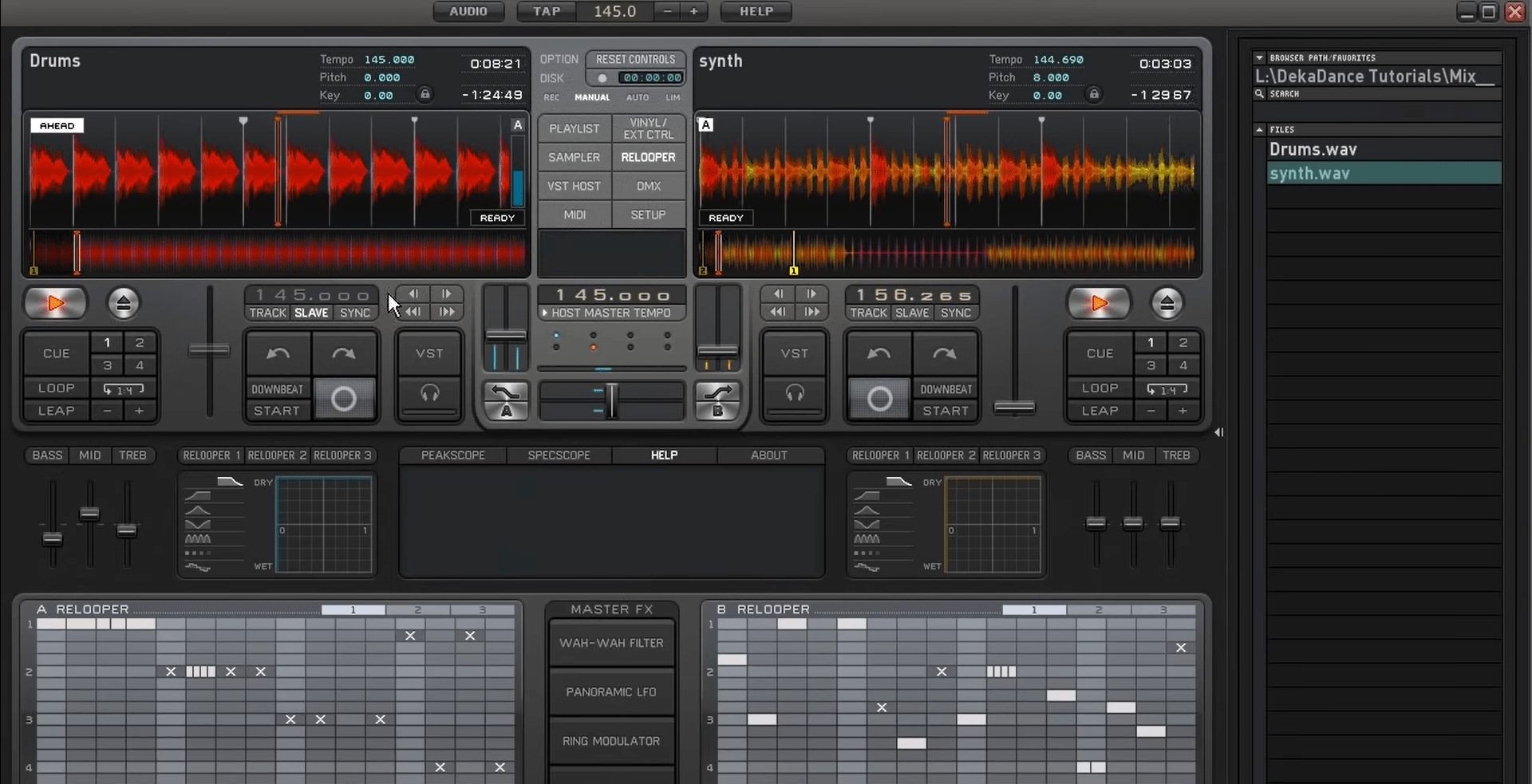Enable SYNC on the Drums deck
Viewport: 1532px width, 784px height.
[354, 313]
